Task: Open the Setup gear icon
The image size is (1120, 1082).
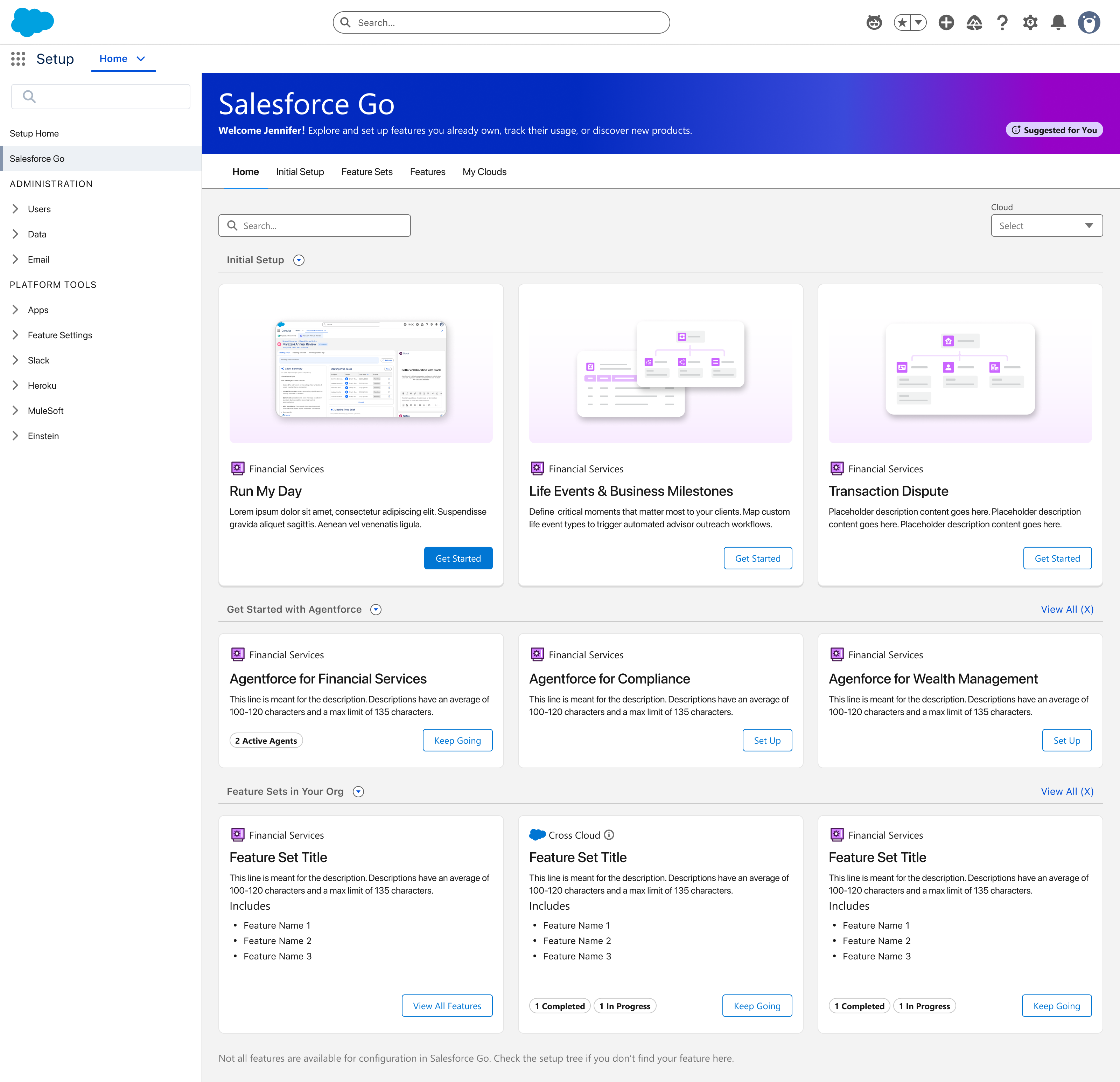Action: [1030, 23]
